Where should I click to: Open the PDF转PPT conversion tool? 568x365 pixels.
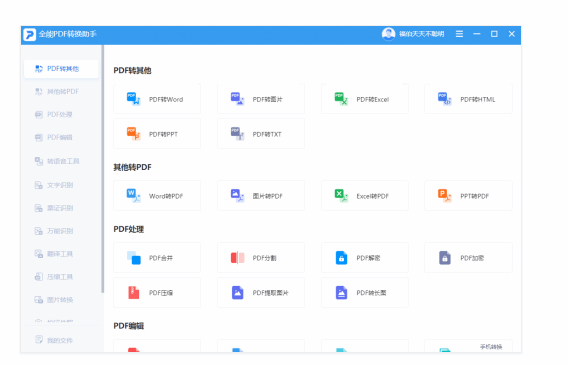tap(157, 134)
